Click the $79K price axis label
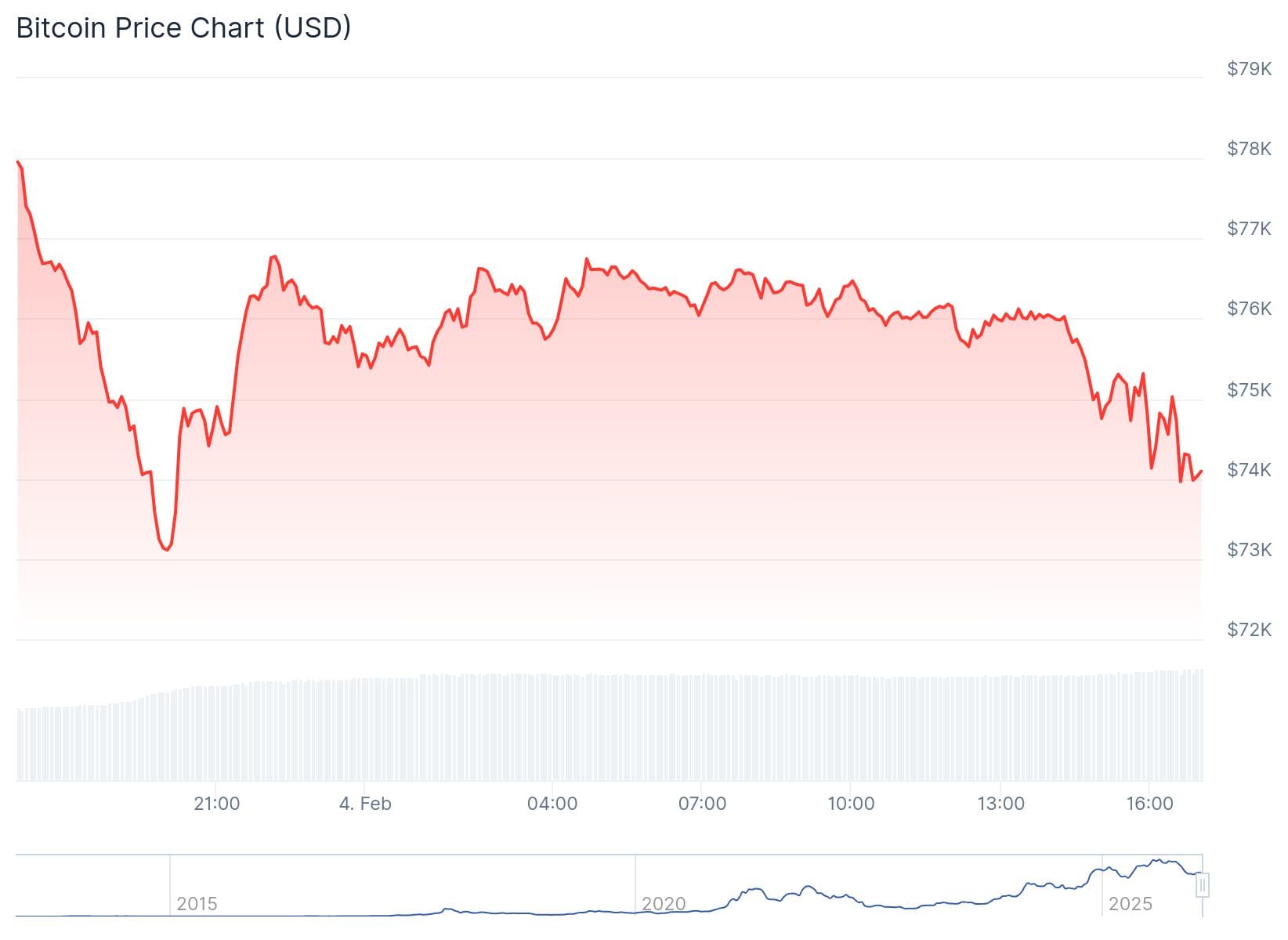1288x940 pixels. (x=1249, y=69)
